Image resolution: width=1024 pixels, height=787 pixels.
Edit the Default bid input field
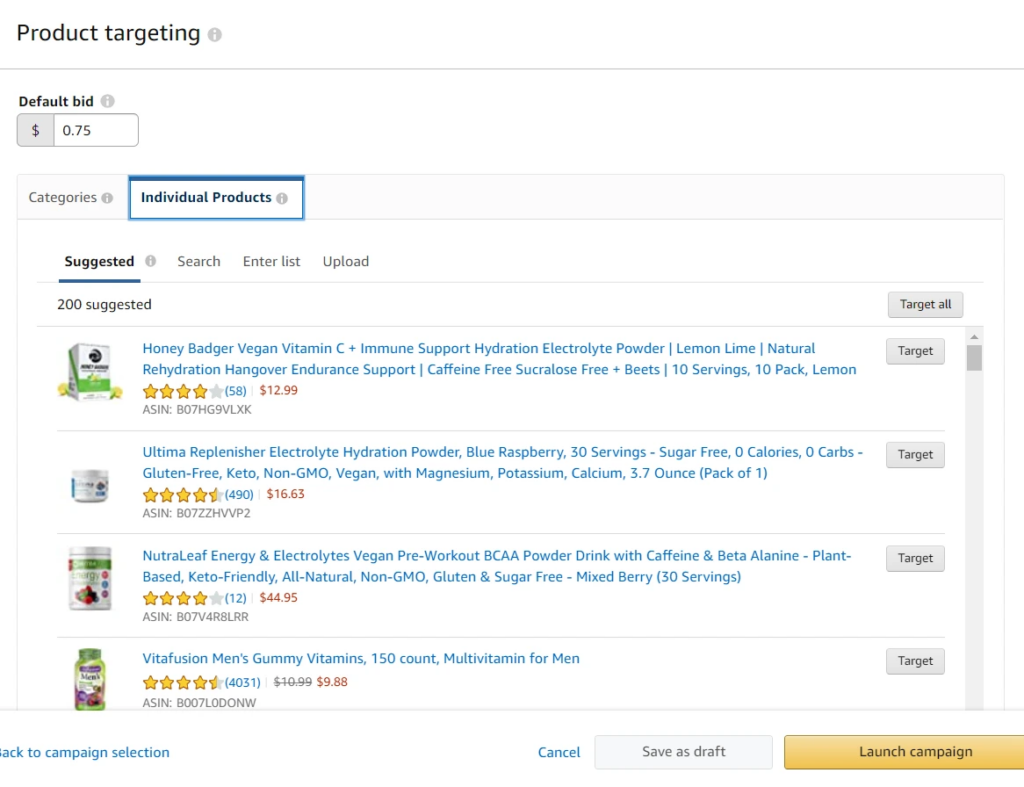pos(95,129)
